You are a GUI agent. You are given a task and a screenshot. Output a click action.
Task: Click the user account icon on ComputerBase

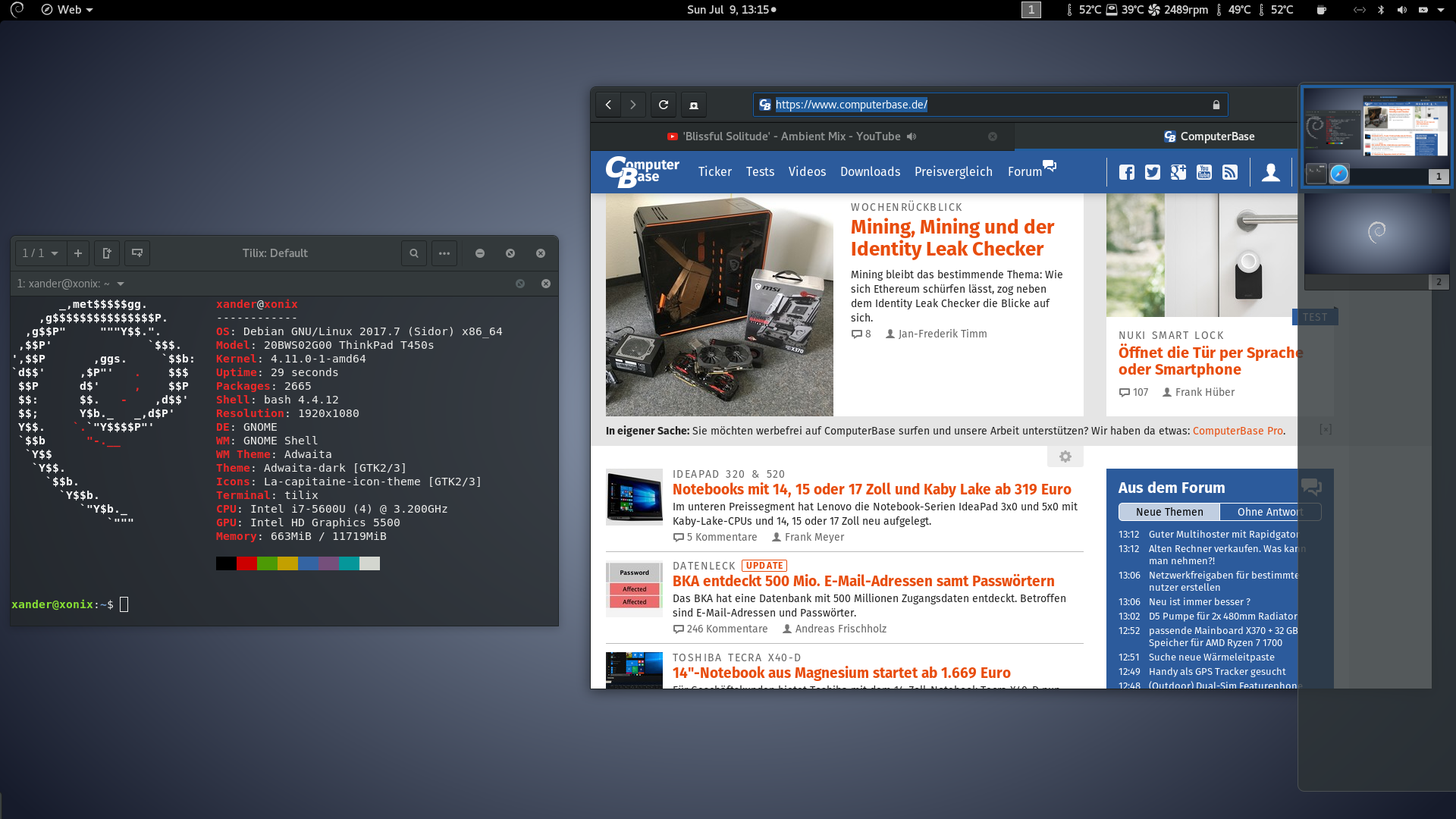1271,172
